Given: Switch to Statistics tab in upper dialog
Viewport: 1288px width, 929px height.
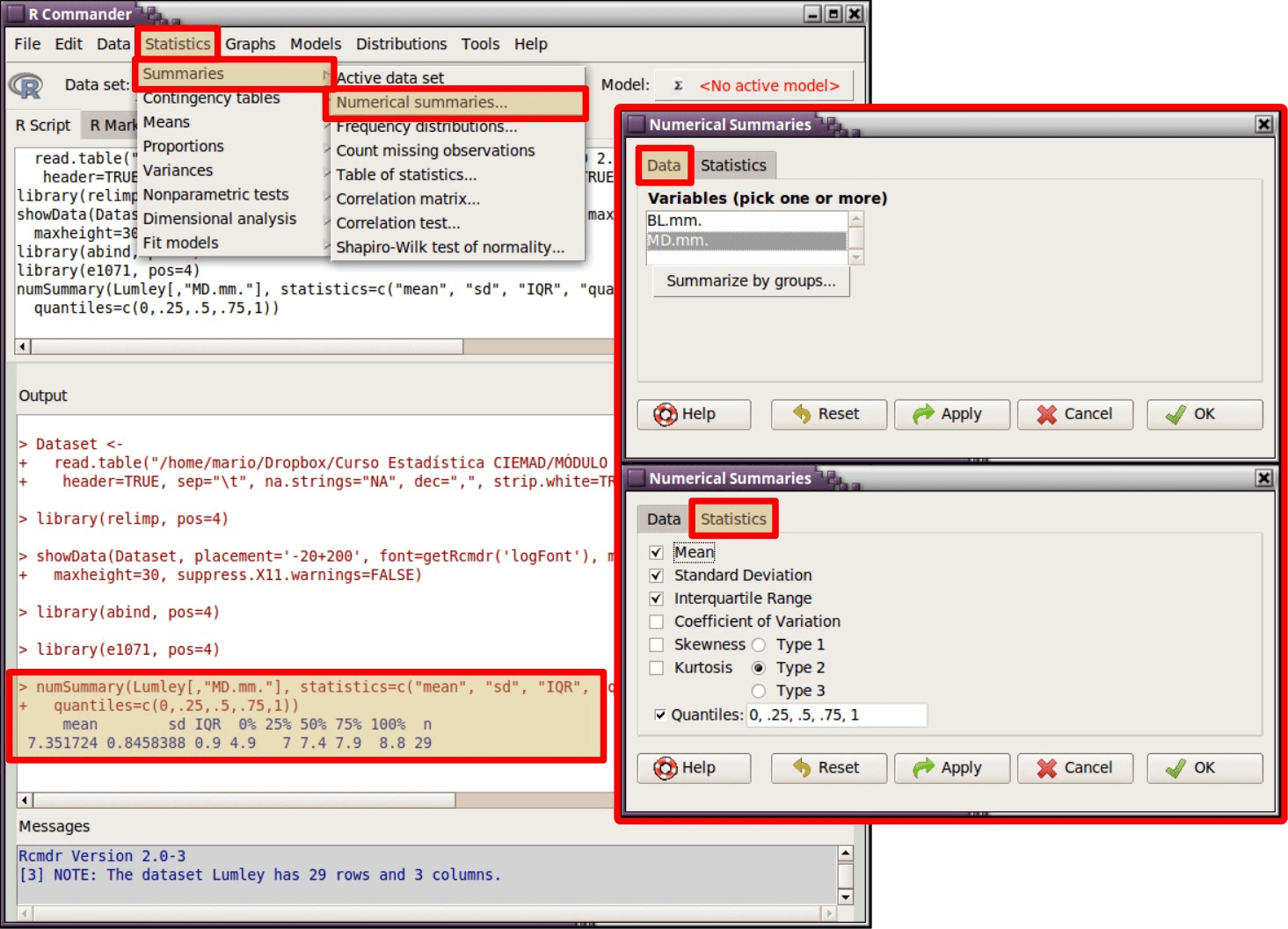Looking at the screenshot, I should (733, 165).
